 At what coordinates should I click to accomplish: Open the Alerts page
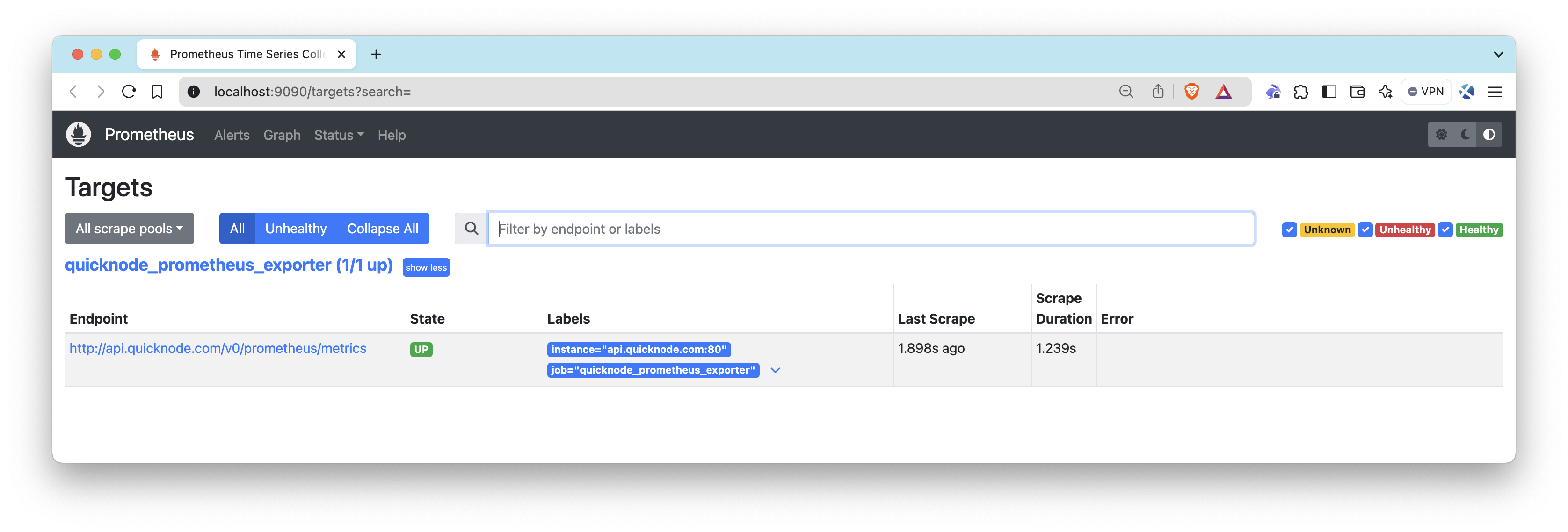(x=232, y=135)
